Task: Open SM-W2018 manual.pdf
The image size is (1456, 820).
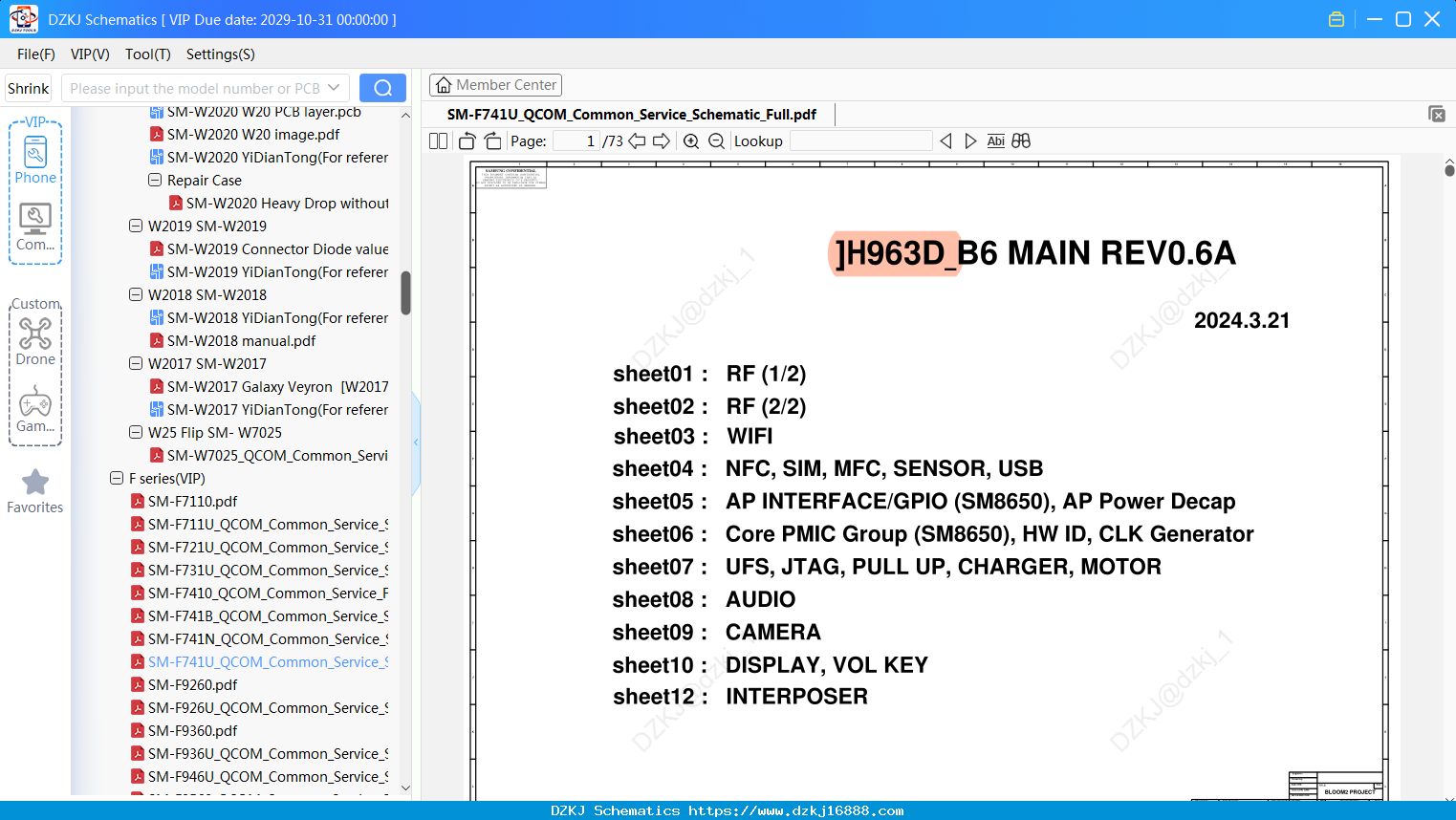Action: pos(232,341)
